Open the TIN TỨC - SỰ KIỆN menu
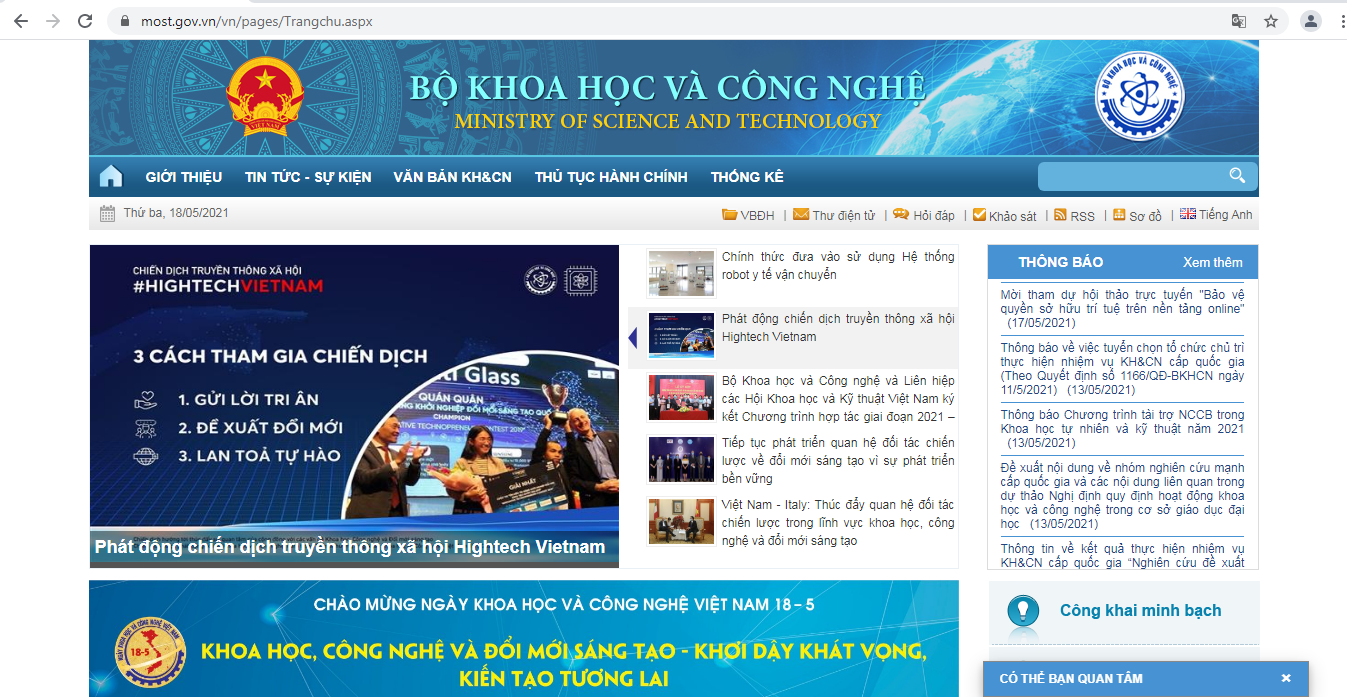The image size is (1347, 697). 308,177
